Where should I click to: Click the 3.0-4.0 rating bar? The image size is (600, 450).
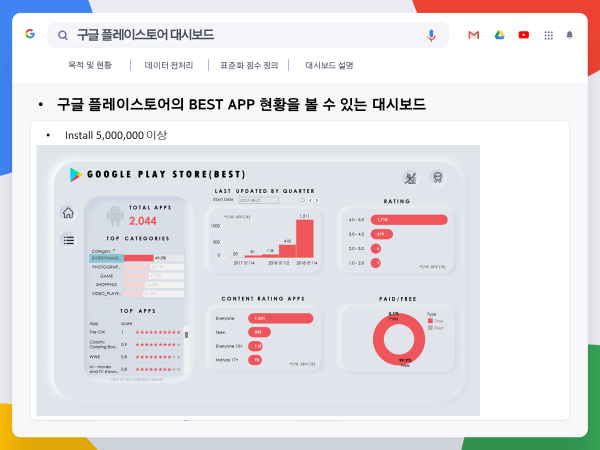(382, 234)
